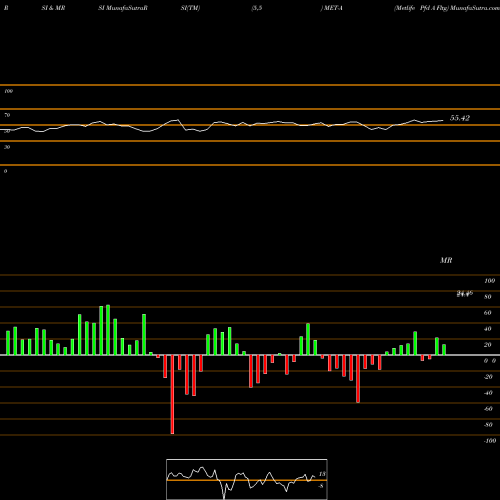Click the 30 level label on RSI axis
Viewport: 500px width, 500px height.
tap(7, 147)
